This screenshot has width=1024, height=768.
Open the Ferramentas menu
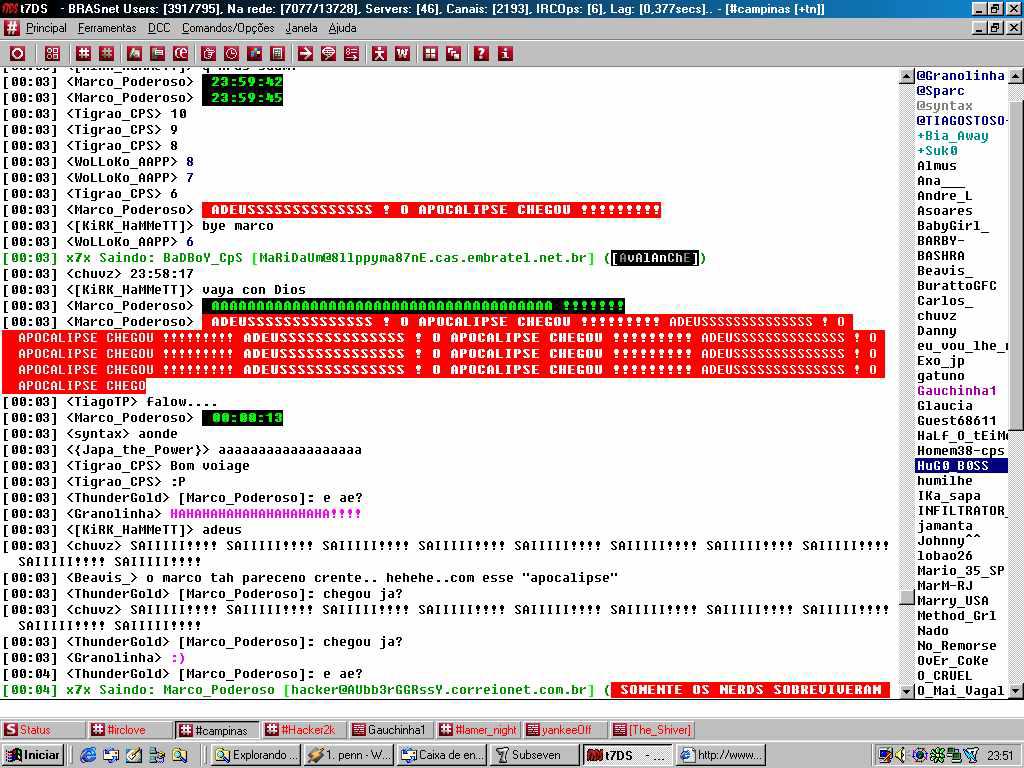[107, 28]
